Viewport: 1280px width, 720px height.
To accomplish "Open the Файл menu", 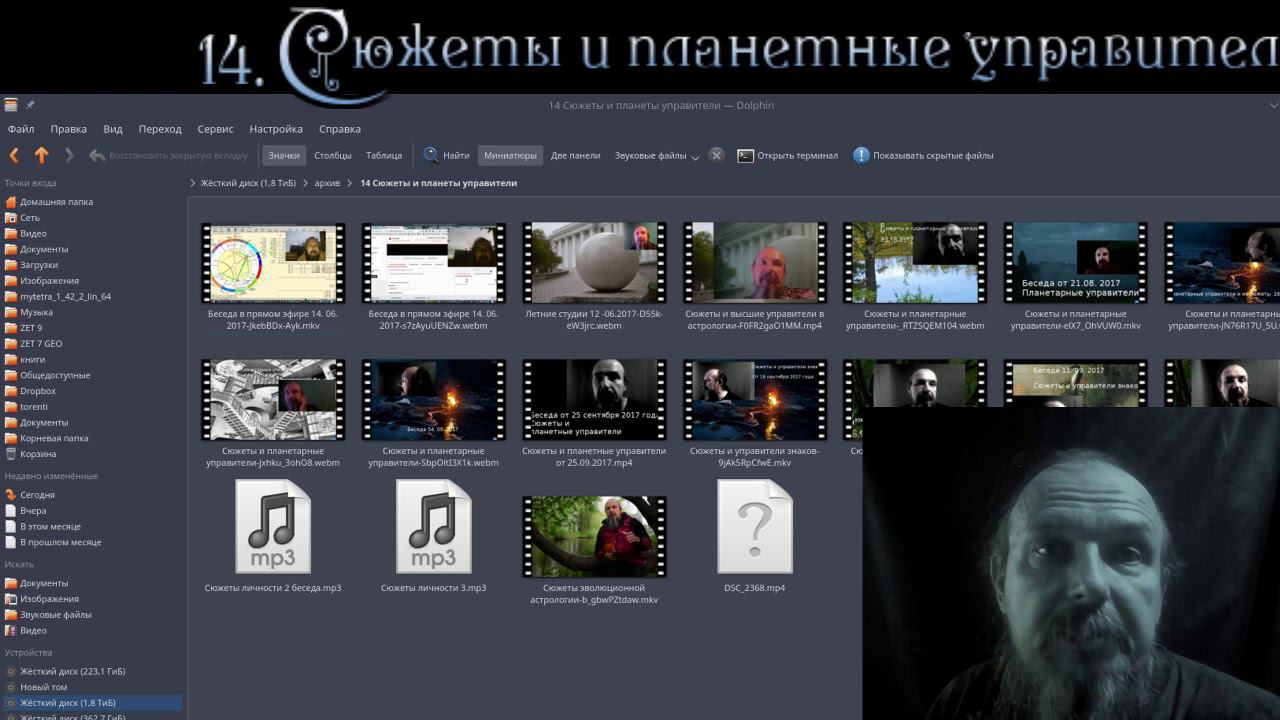I will click(21, 129).
